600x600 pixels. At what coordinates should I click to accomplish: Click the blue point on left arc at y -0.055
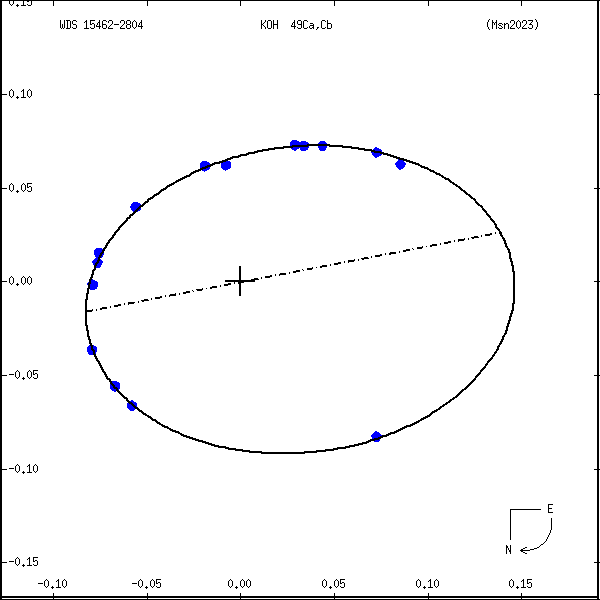tap(115, 386)
